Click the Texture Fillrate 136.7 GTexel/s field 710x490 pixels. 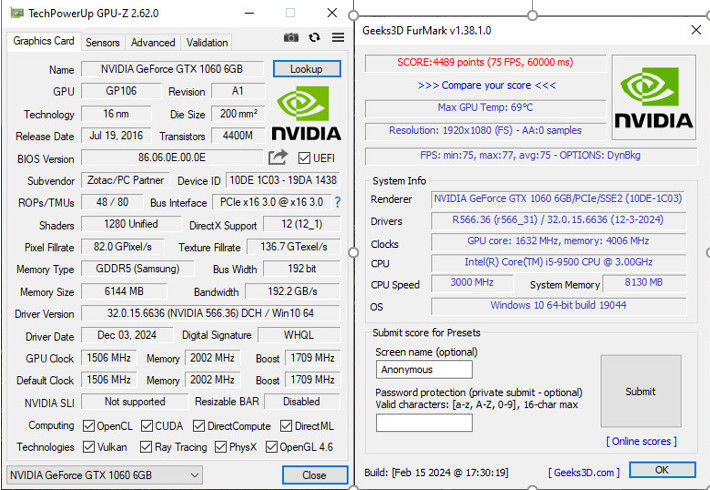tap(294, 247)
